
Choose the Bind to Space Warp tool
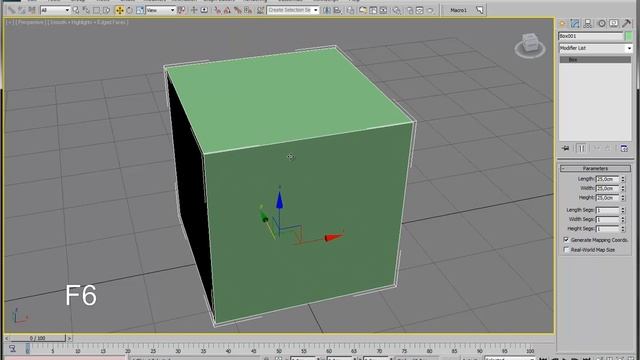click(x=31, y=10)
